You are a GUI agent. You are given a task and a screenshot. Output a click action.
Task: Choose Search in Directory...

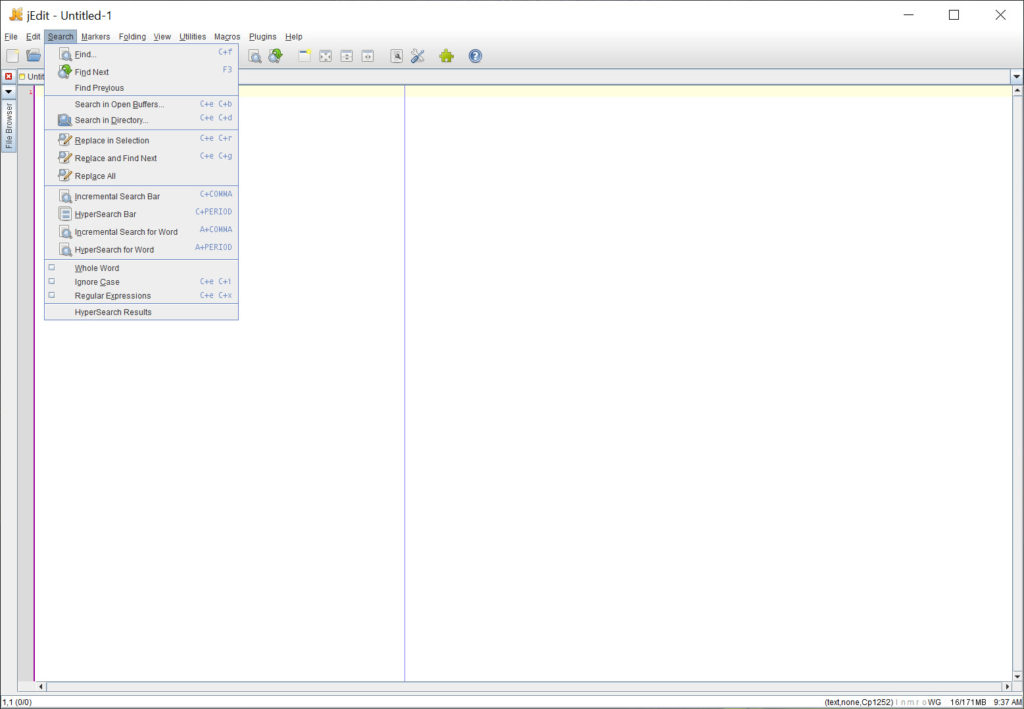coord(141,120)
